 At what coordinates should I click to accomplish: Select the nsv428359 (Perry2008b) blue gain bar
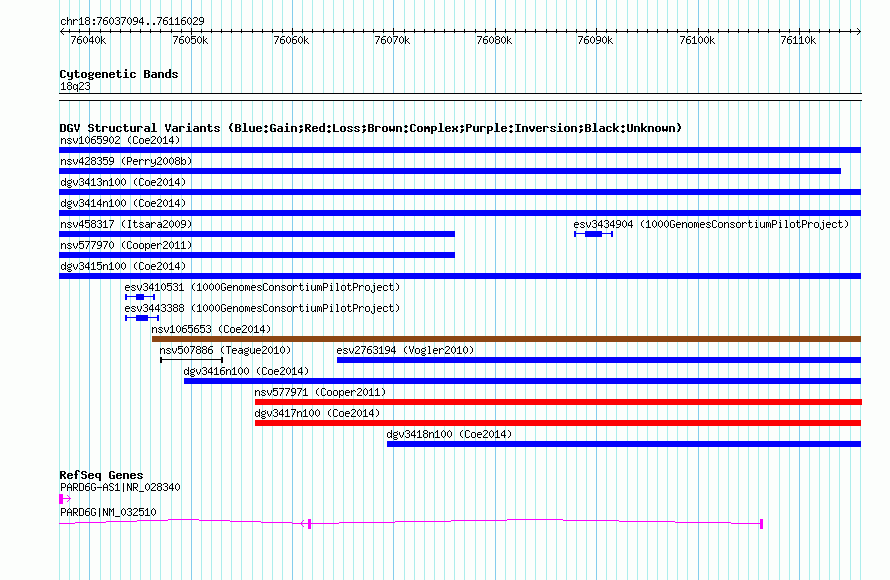click(x=450, y=171)
